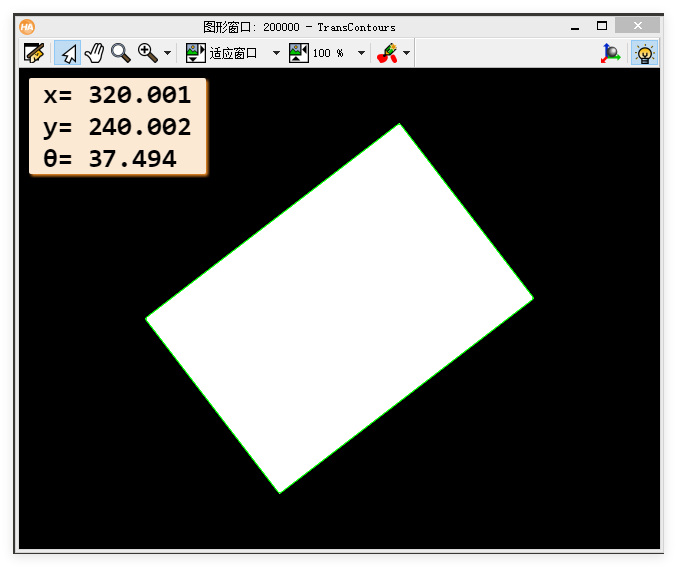The width and height of the screenshot is (677, 567).
Task: Click the y= 240.002 readout text
Action: (x=117, y=127)
